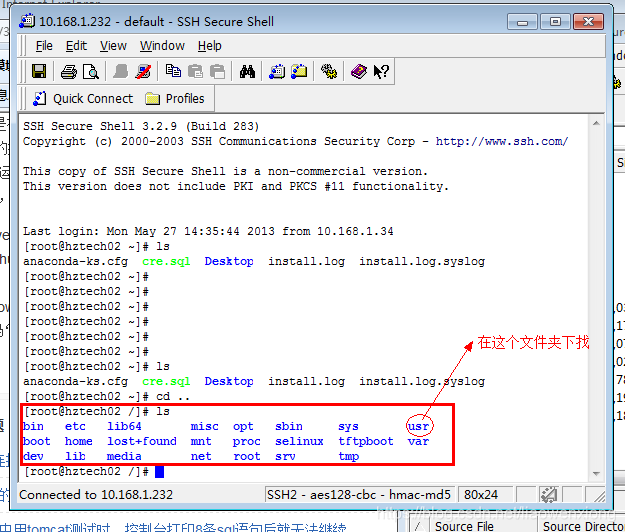Open the Settings toolbar icon

[329, 72]
